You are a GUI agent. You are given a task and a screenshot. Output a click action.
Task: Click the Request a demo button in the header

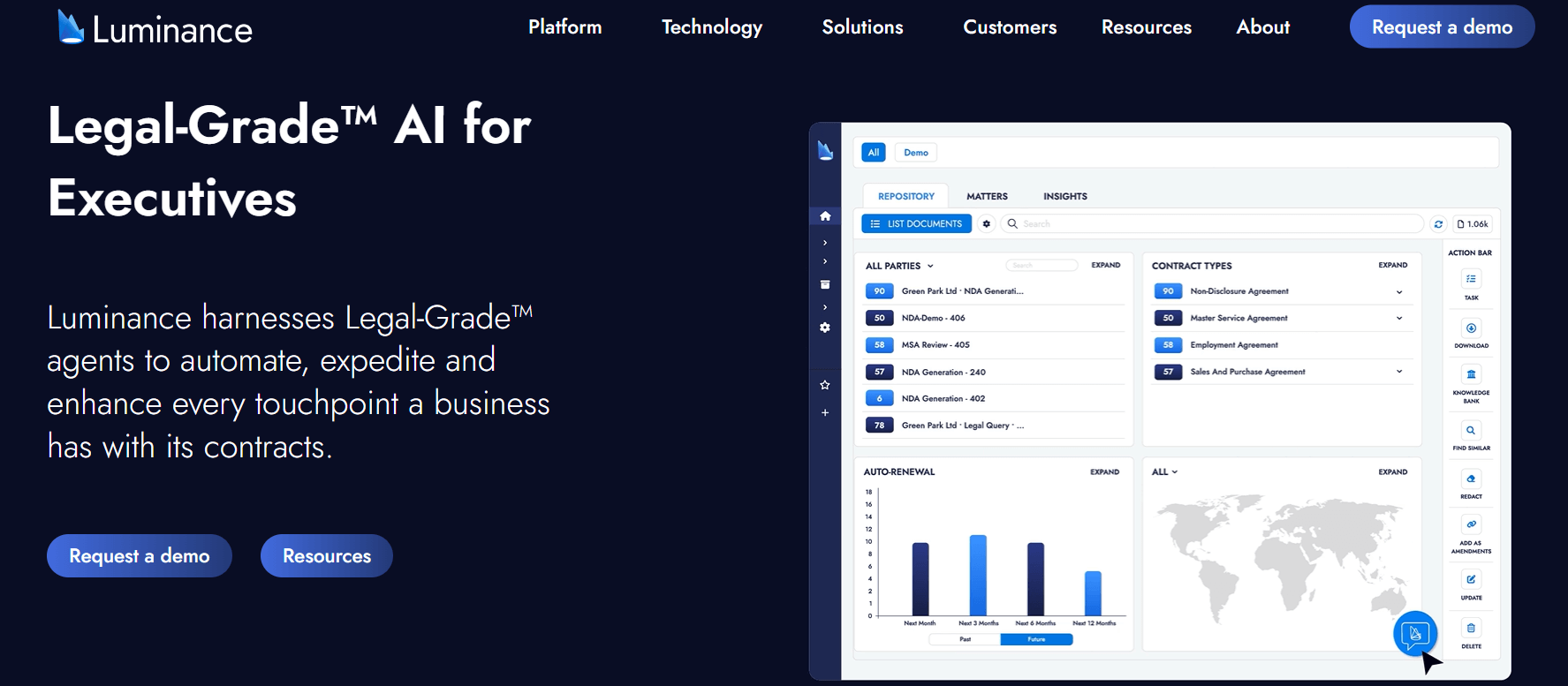(x=1442, y=27)
